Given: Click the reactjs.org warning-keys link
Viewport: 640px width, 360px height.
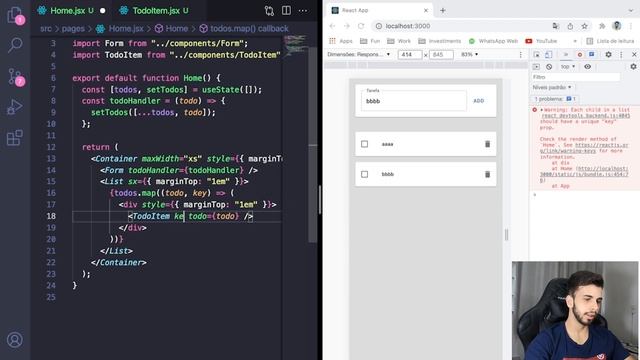Looking at the screenshot, I should pos(584,148).
